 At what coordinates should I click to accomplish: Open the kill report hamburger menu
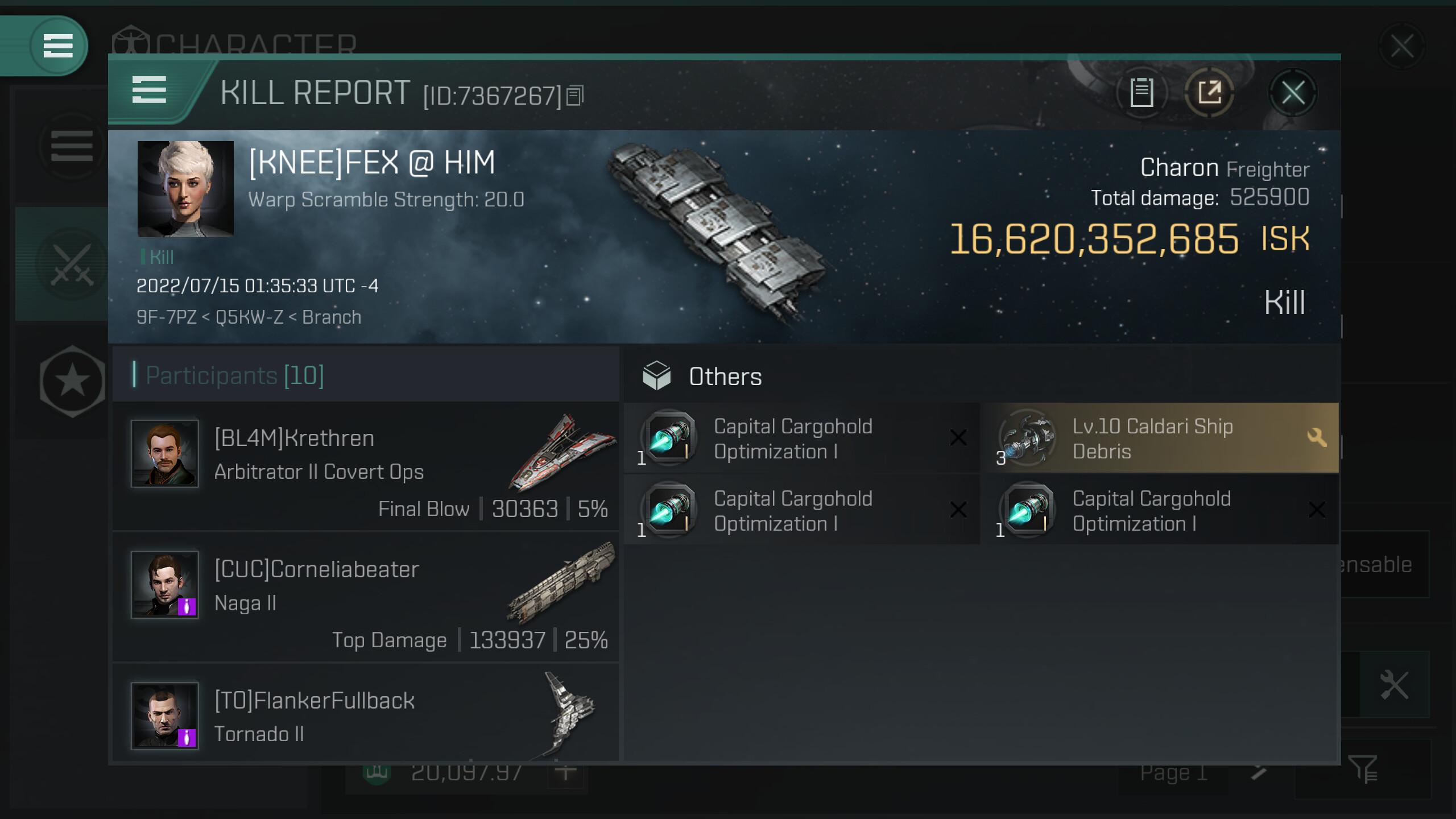point(149,90)
